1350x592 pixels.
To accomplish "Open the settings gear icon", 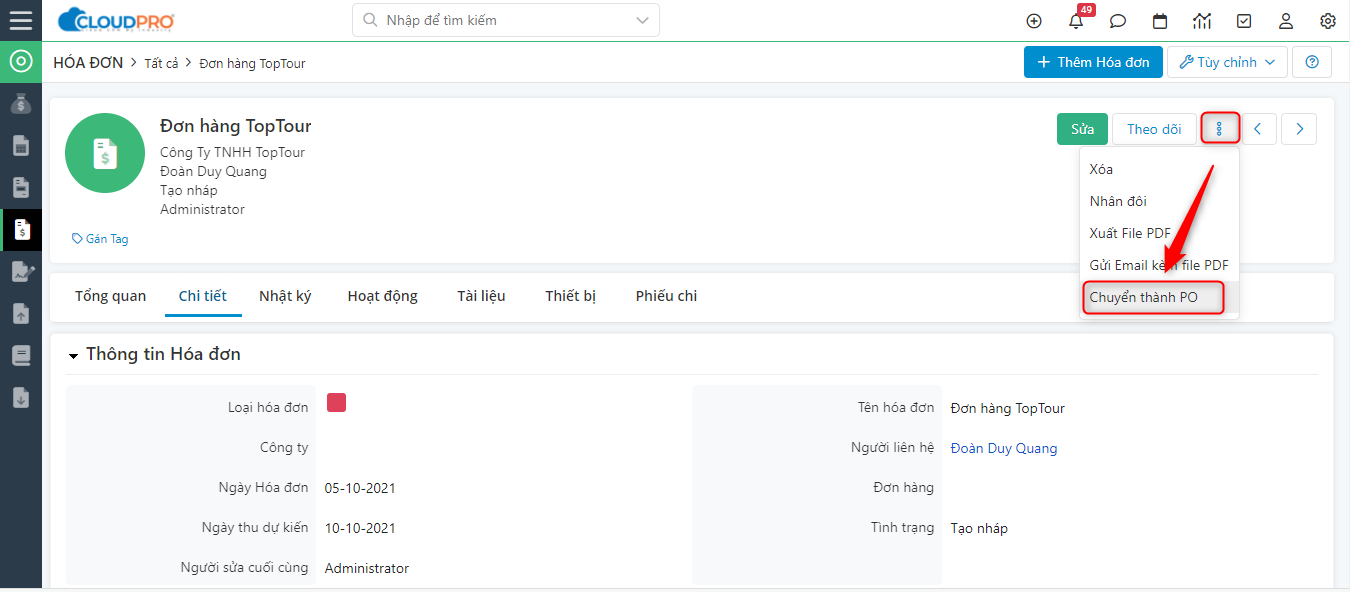I will point(1328,21).
